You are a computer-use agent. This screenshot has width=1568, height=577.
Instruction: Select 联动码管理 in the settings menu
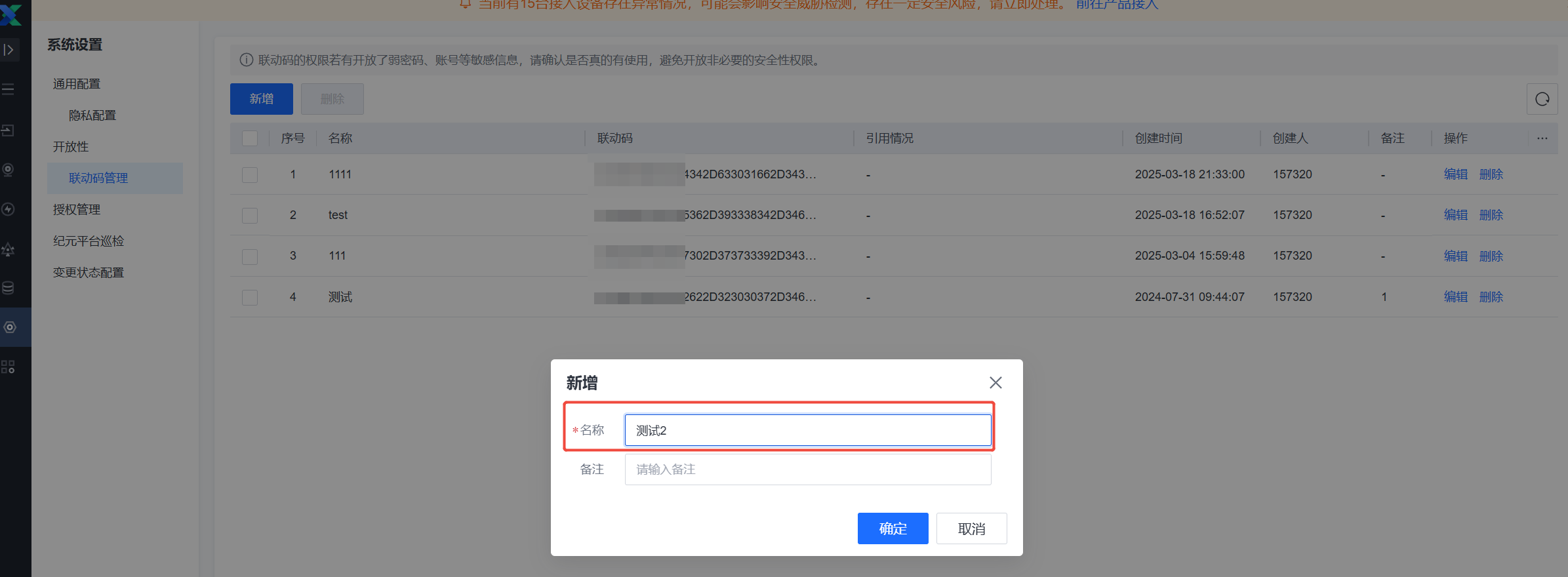pyautogui.click(x=115, y=178)
